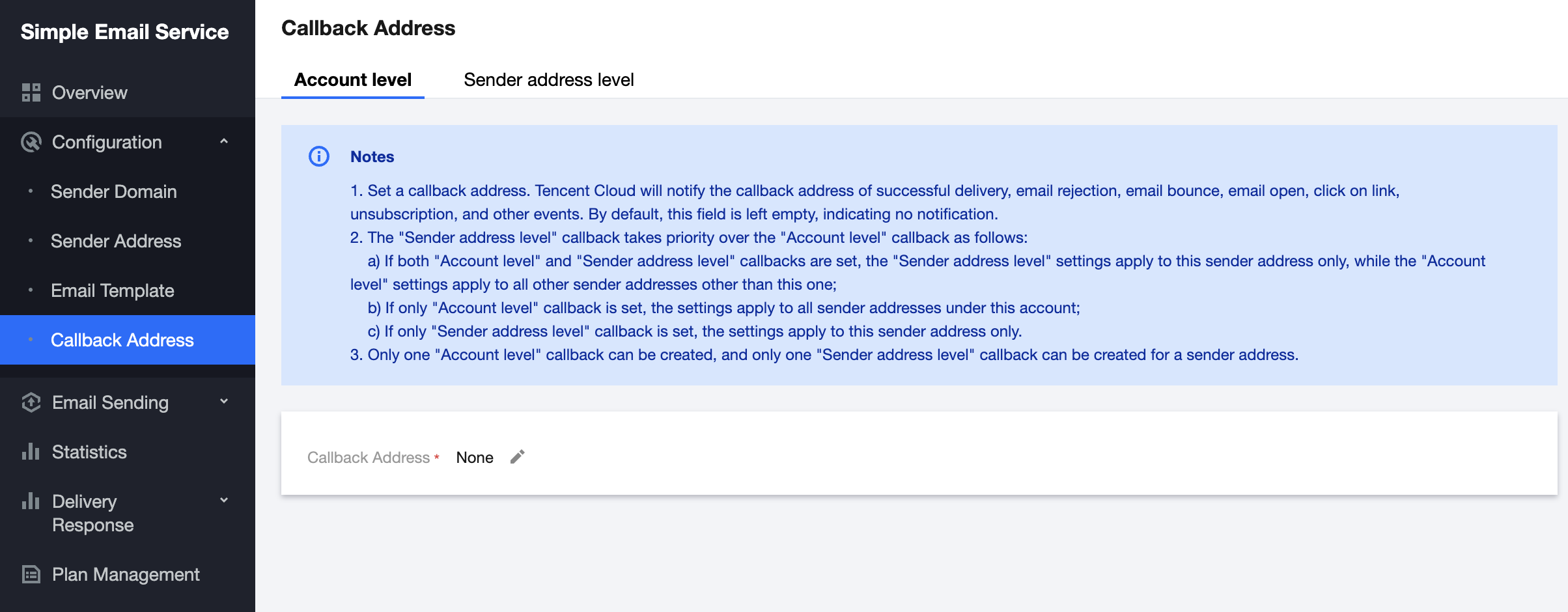The width and height of the screenshot is (1568, 612).
Task: Click the Statistics bar chart icon
Action: 31,452
